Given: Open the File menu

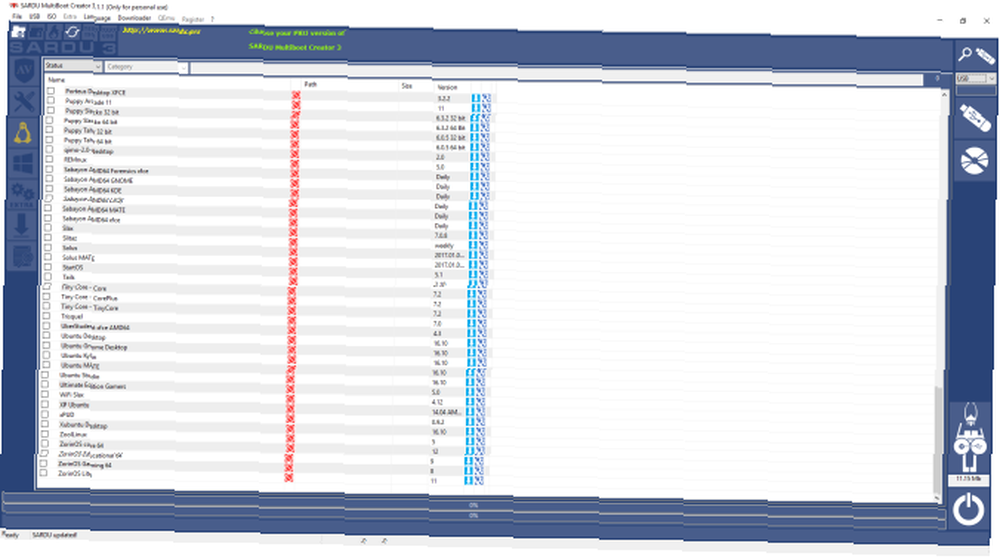Looking at the screenshot, I should pyautogui.click(x=17, y=17).
